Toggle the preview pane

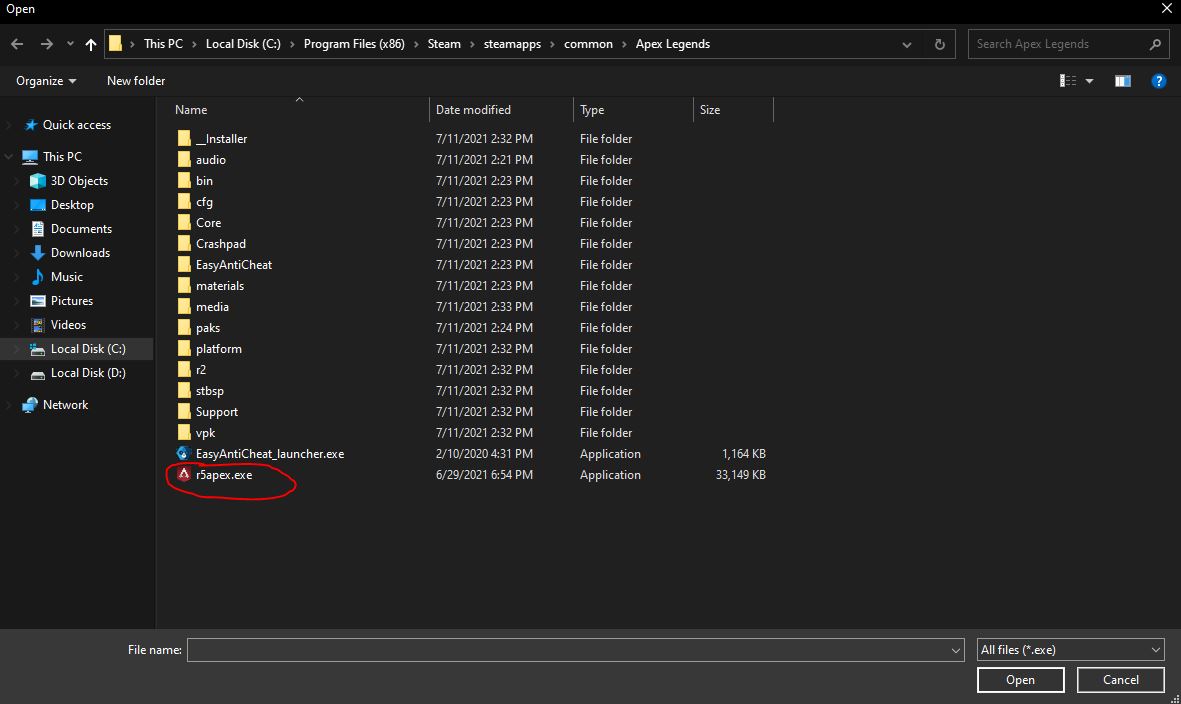(1122, 81)
